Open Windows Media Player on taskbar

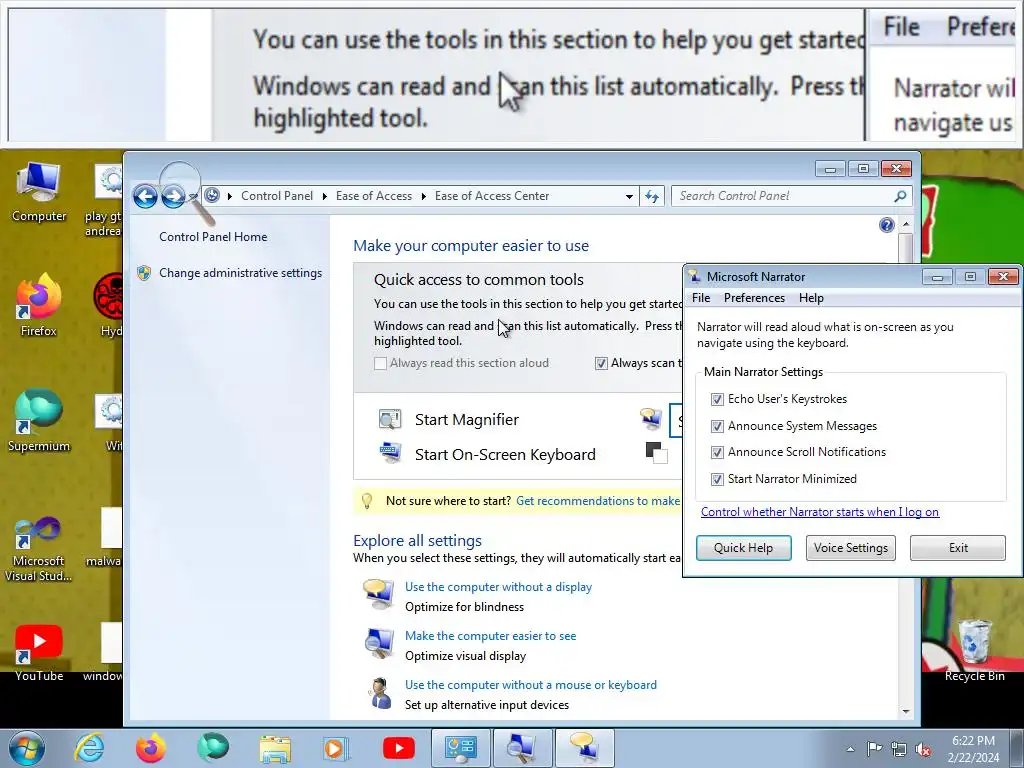pos(336,748)
